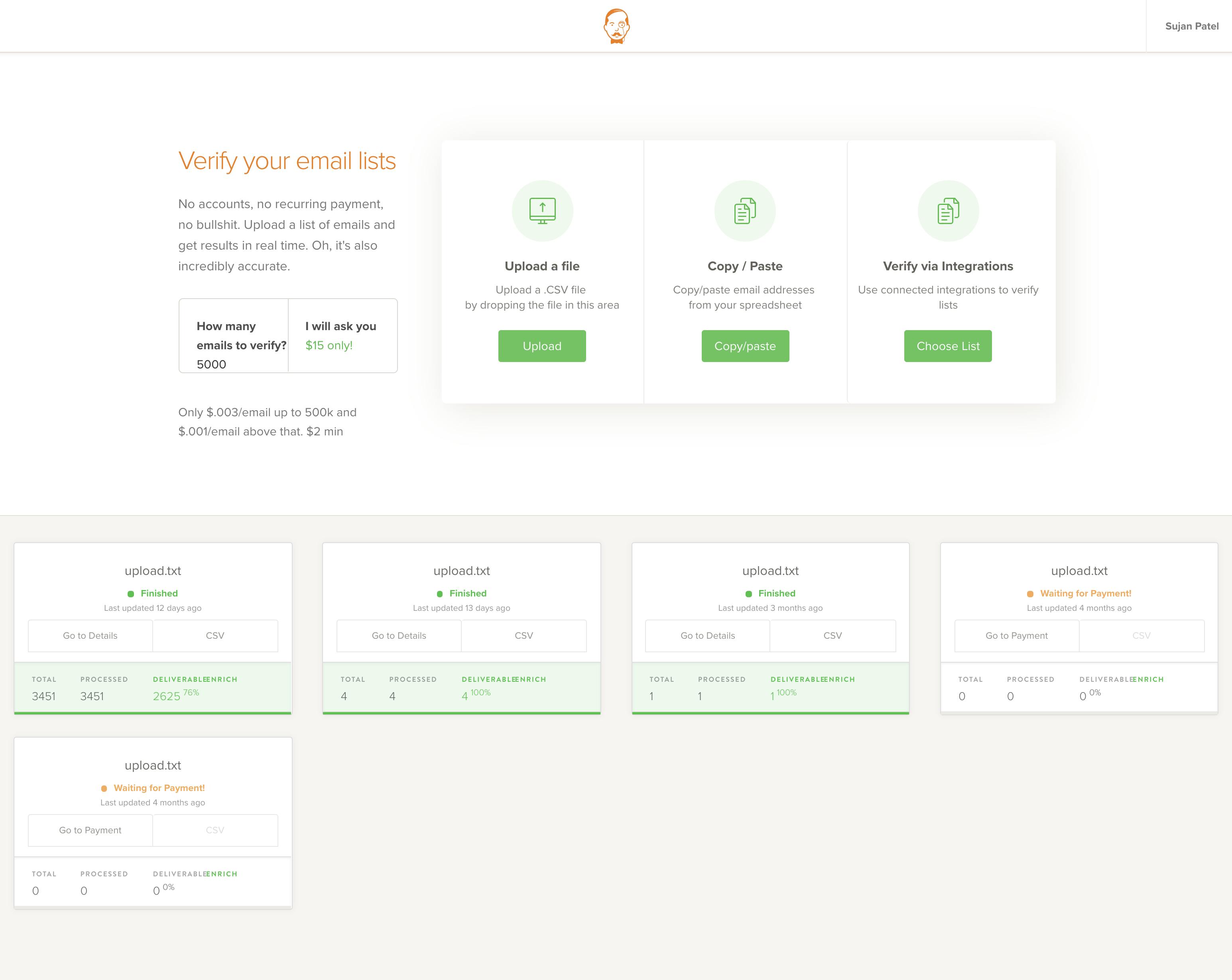The width and height of the screenshot is (1232, 980).
Task: Click the green Upload button
Action: (542, 346)
